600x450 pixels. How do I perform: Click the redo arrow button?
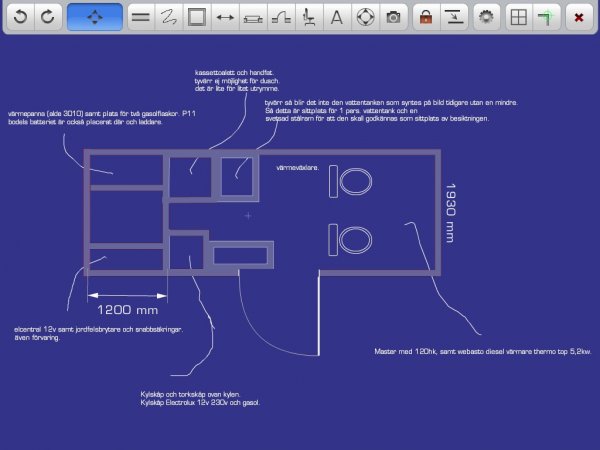47,17
